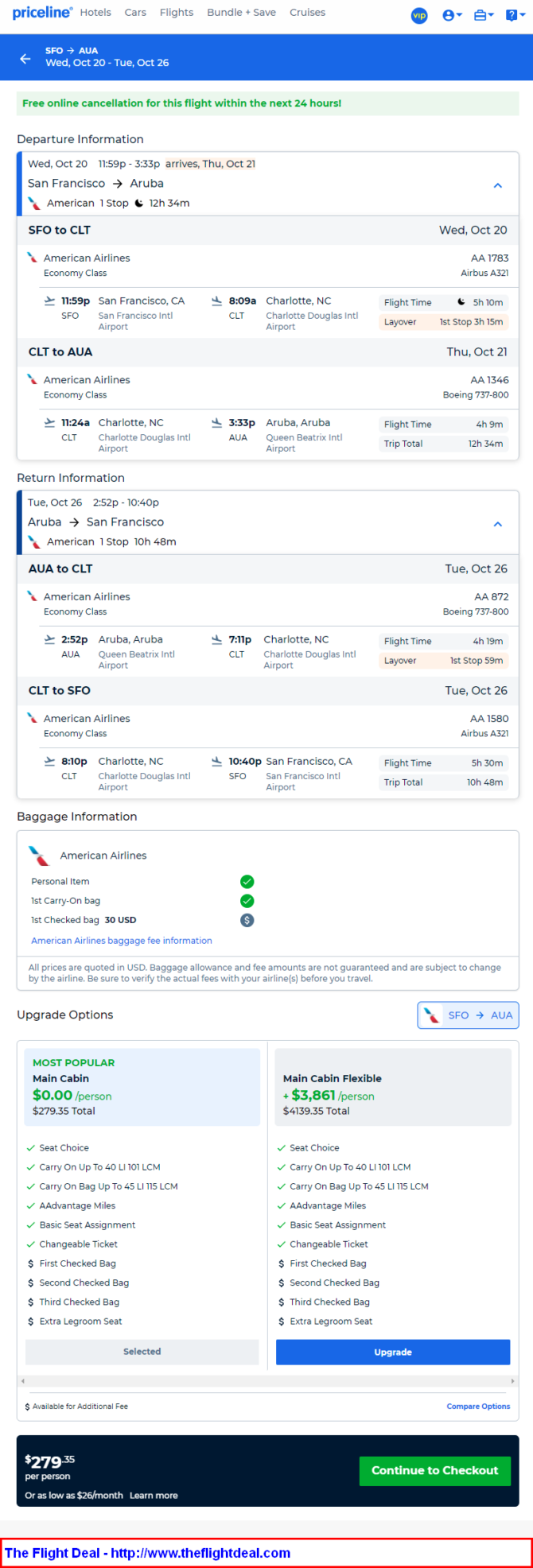Open the VIP badge icon
Screen dimensions: 533x1568
point(419,15)
